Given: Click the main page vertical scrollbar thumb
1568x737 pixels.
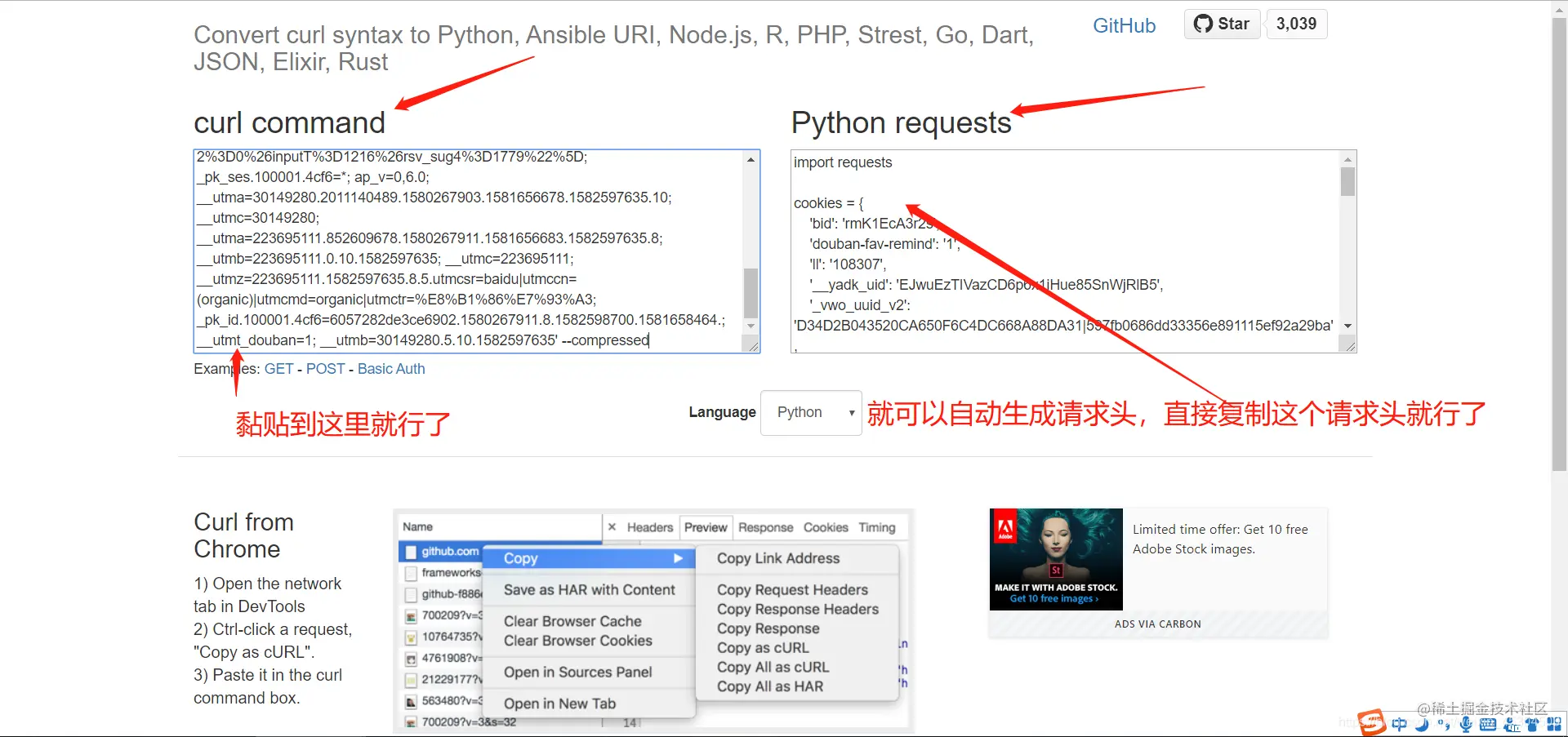Looking at the screenshot, I should [x=1559, y=245].
